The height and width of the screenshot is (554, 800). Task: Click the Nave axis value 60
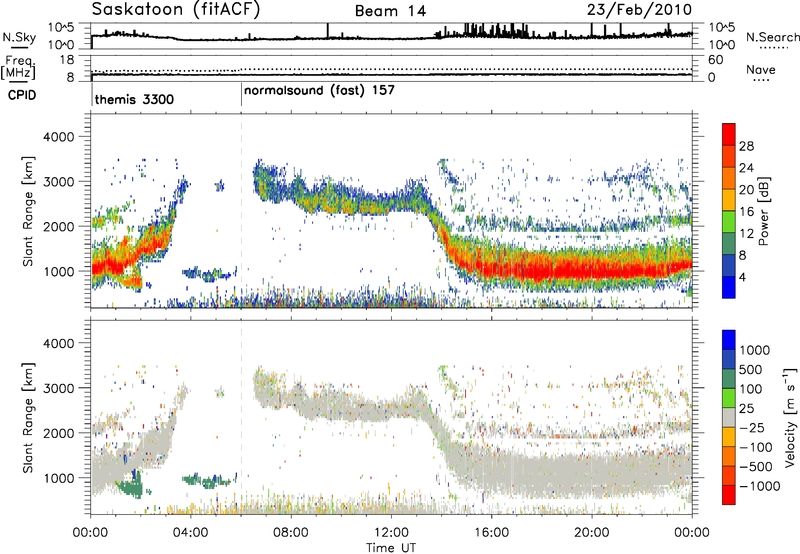715,60
